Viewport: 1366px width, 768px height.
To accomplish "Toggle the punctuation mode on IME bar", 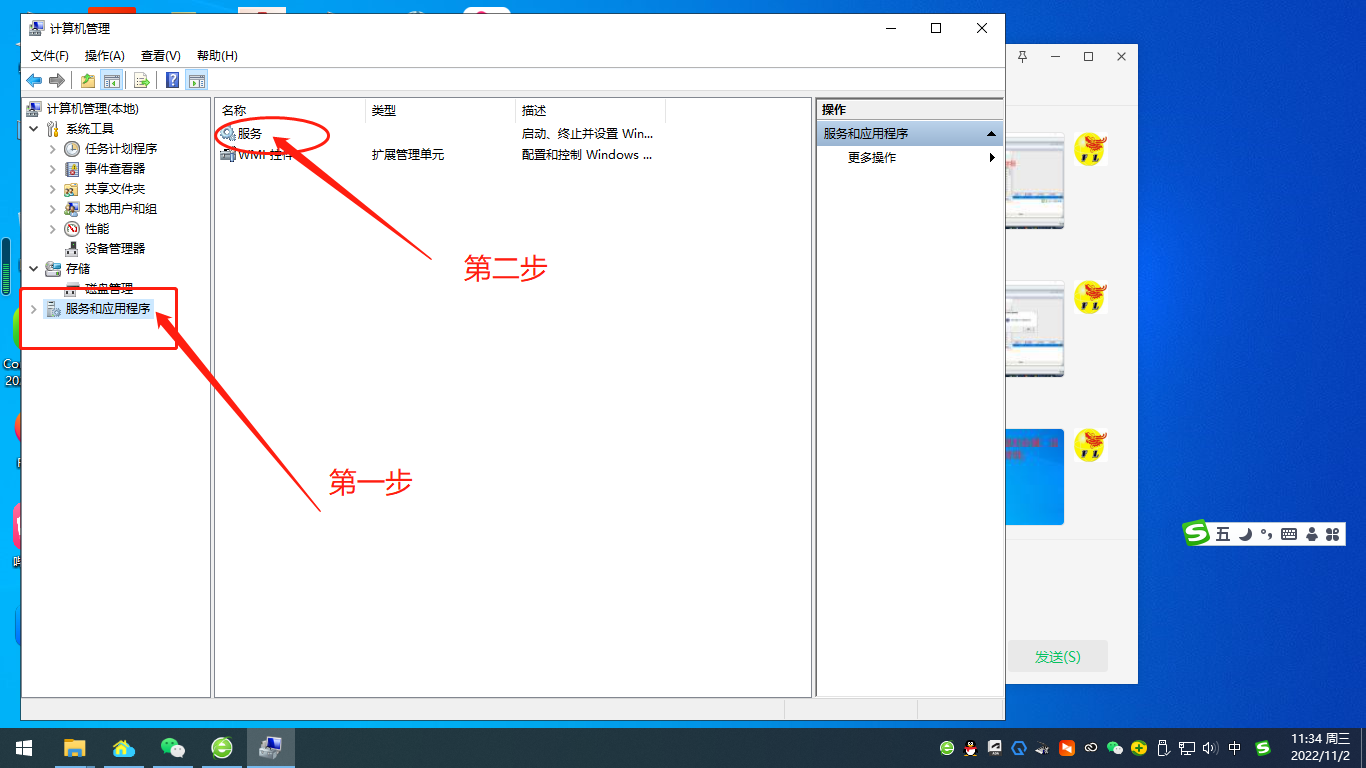I will (1266, 535).
